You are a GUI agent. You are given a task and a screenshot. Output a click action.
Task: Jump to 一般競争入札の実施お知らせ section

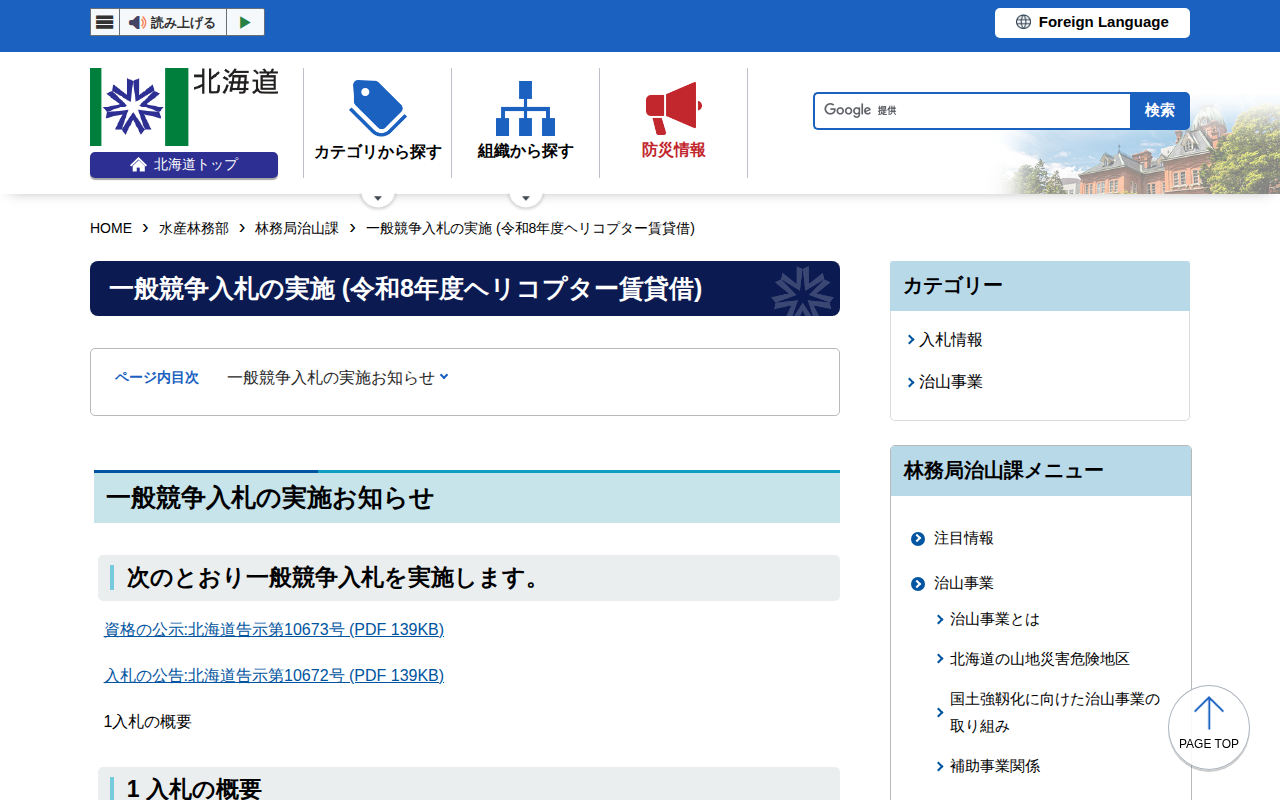[x=338, y=378]
